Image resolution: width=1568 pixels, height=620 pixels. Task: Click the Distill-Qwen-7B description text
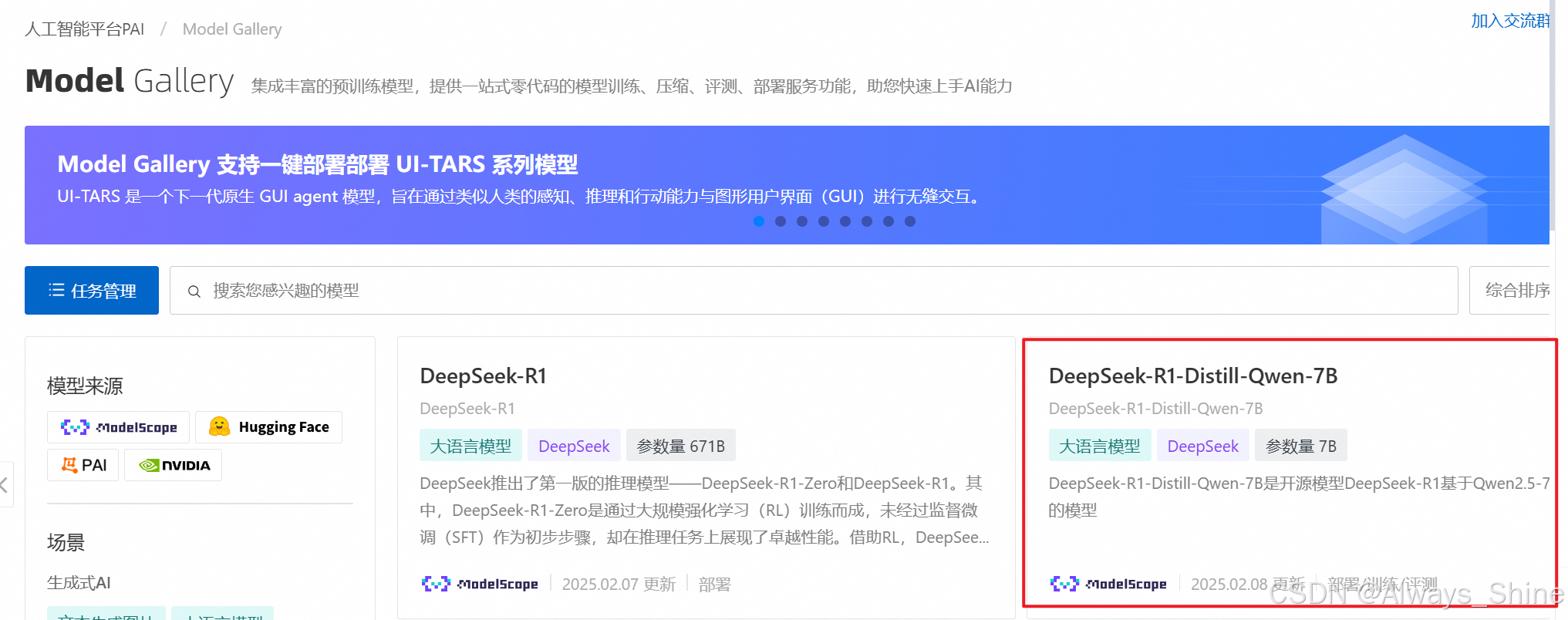point(1299,497)
